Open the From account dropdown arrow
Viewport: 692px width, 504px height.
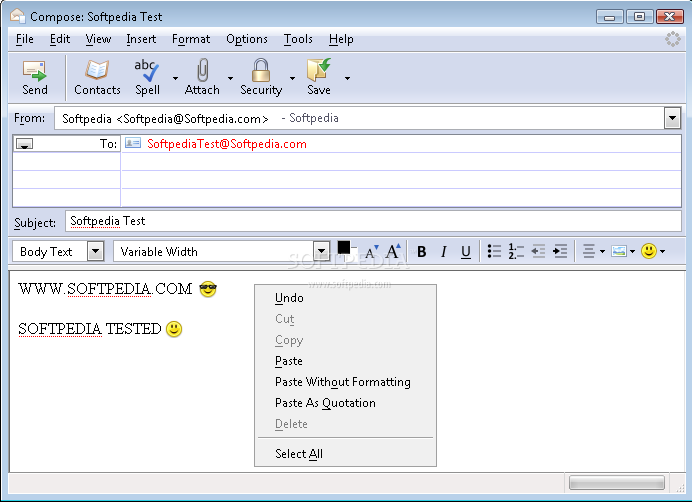(672, 118)
